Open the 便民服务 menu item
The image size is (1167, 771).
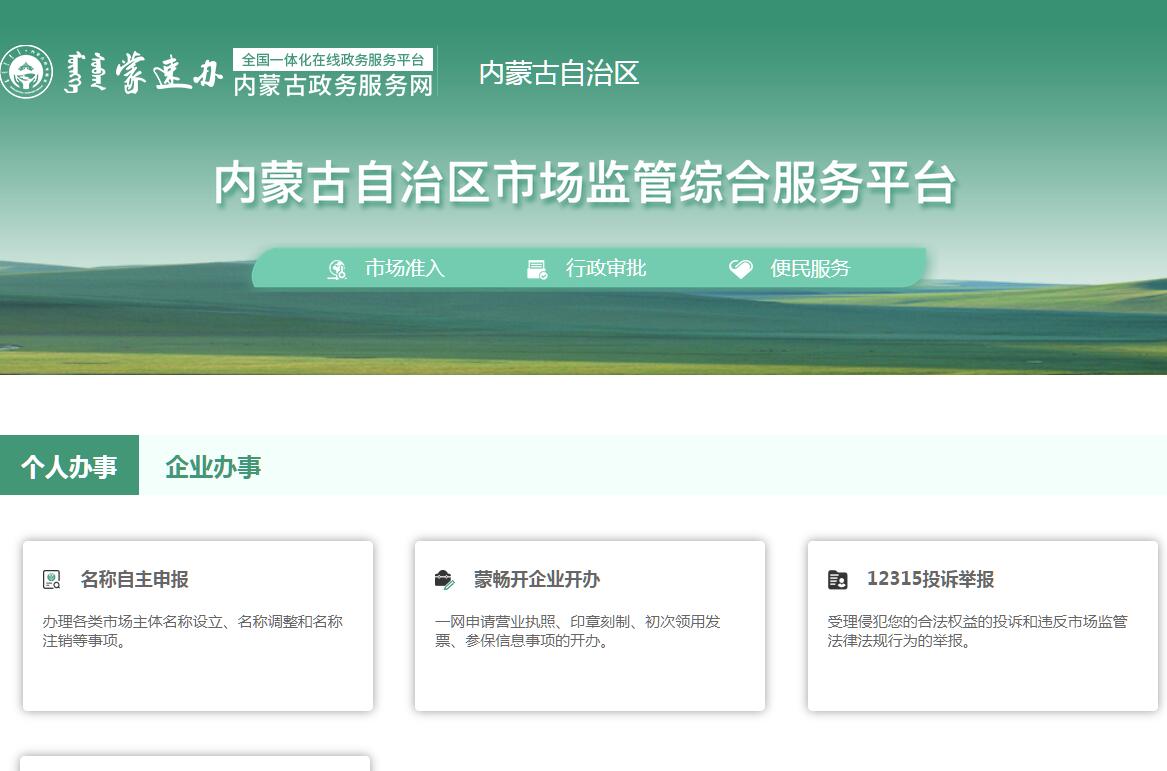point(810,268)
